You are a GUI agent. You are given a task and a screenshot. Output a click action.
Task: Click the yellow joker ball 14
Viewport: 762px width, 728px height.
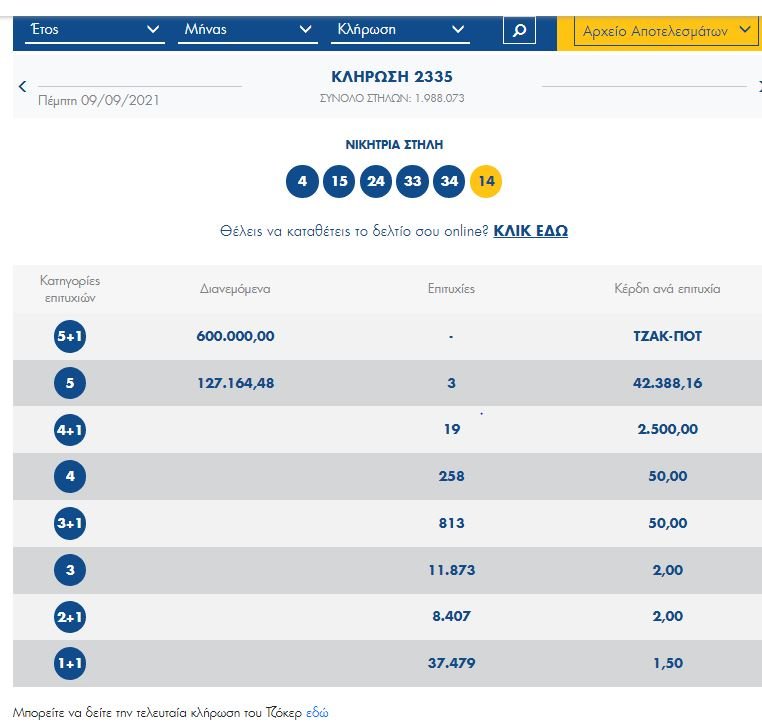(x=486, y=182)
